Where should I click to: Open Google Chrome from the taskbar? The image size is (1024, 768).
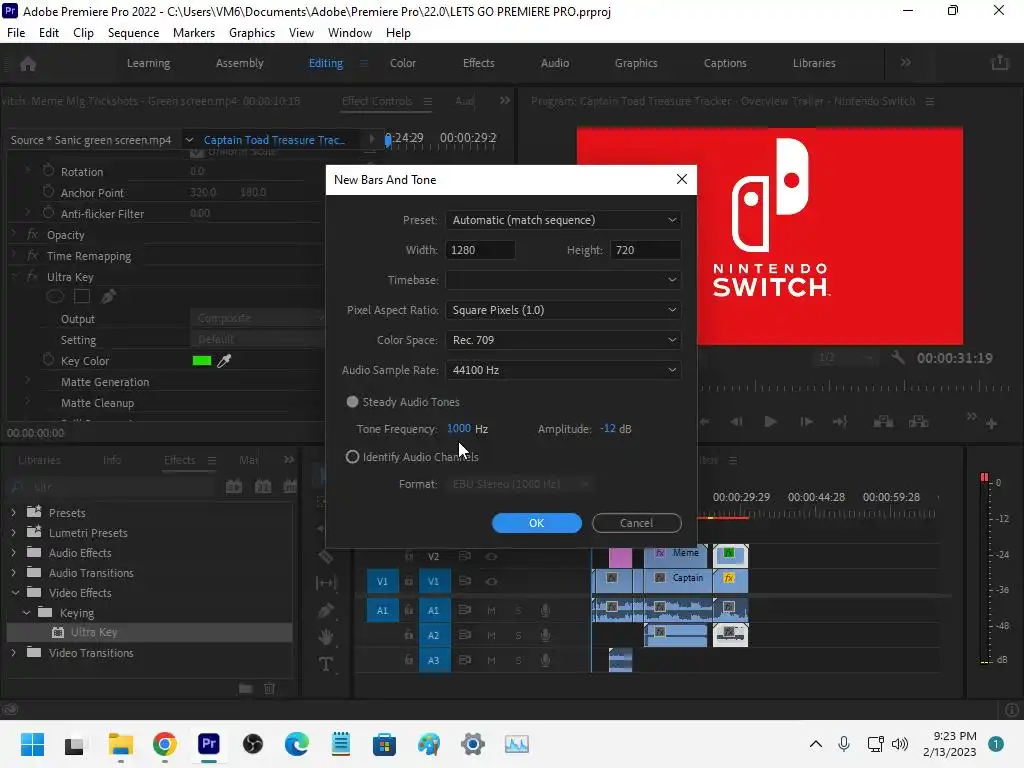[x=165, y=744]
